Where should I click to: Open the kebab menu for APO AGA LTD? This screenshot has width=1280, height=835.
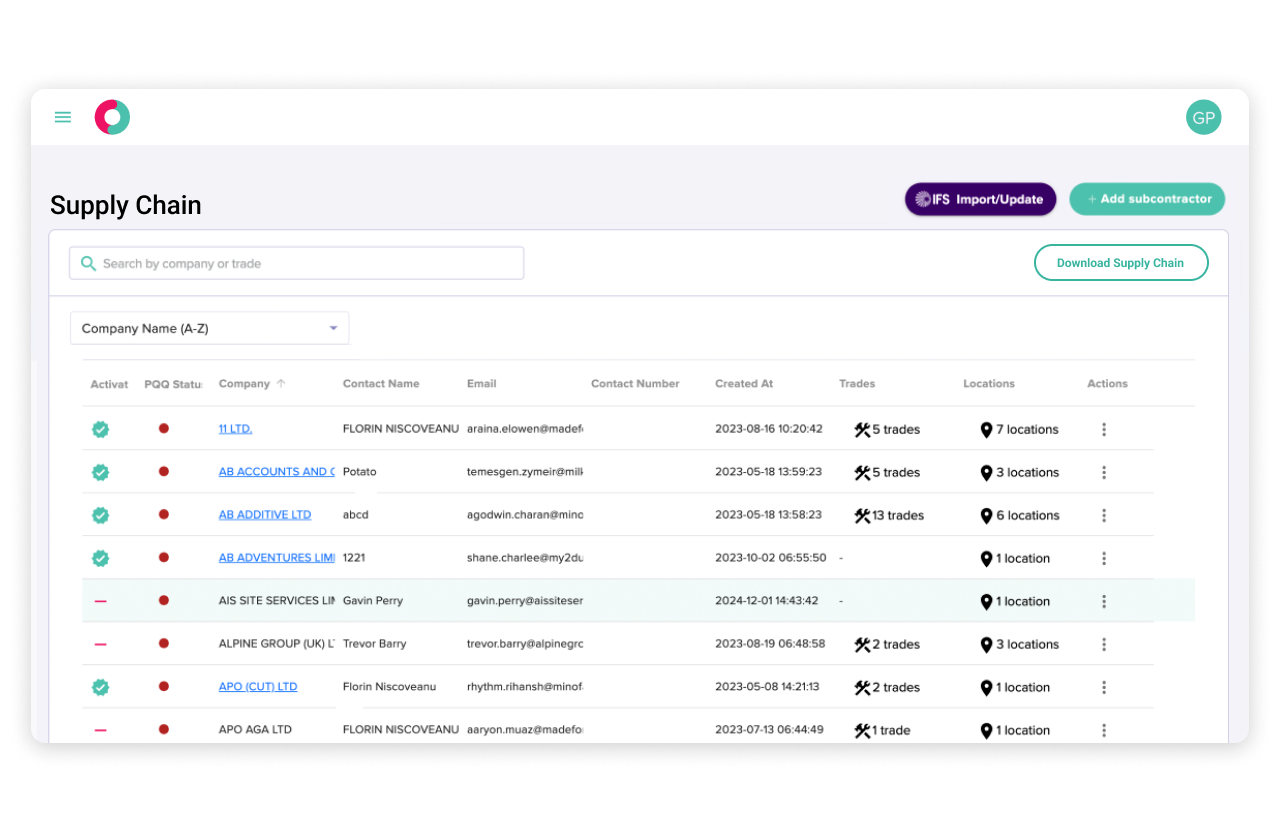[x=1104, y=729]
